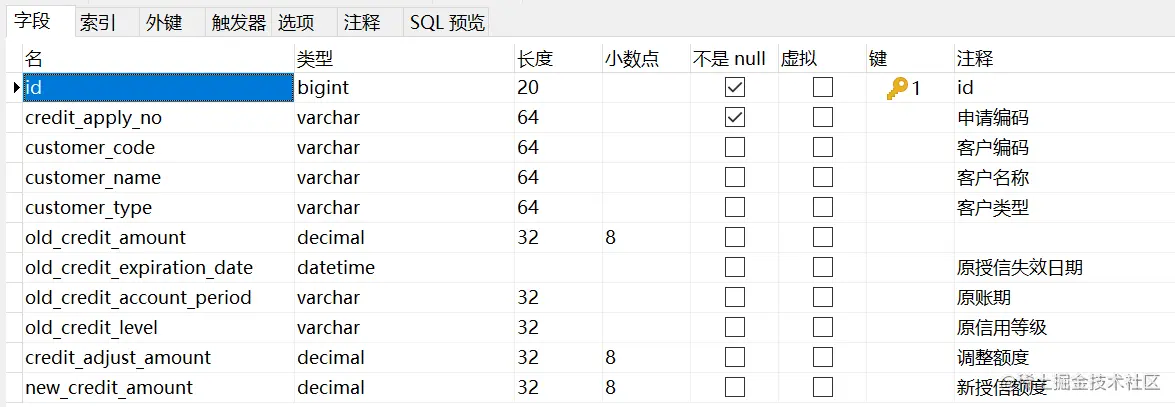This screenshot has width=1175, height=407.
Task: Click the empty comment cell of old_credit_amount
Action: 1064,238
